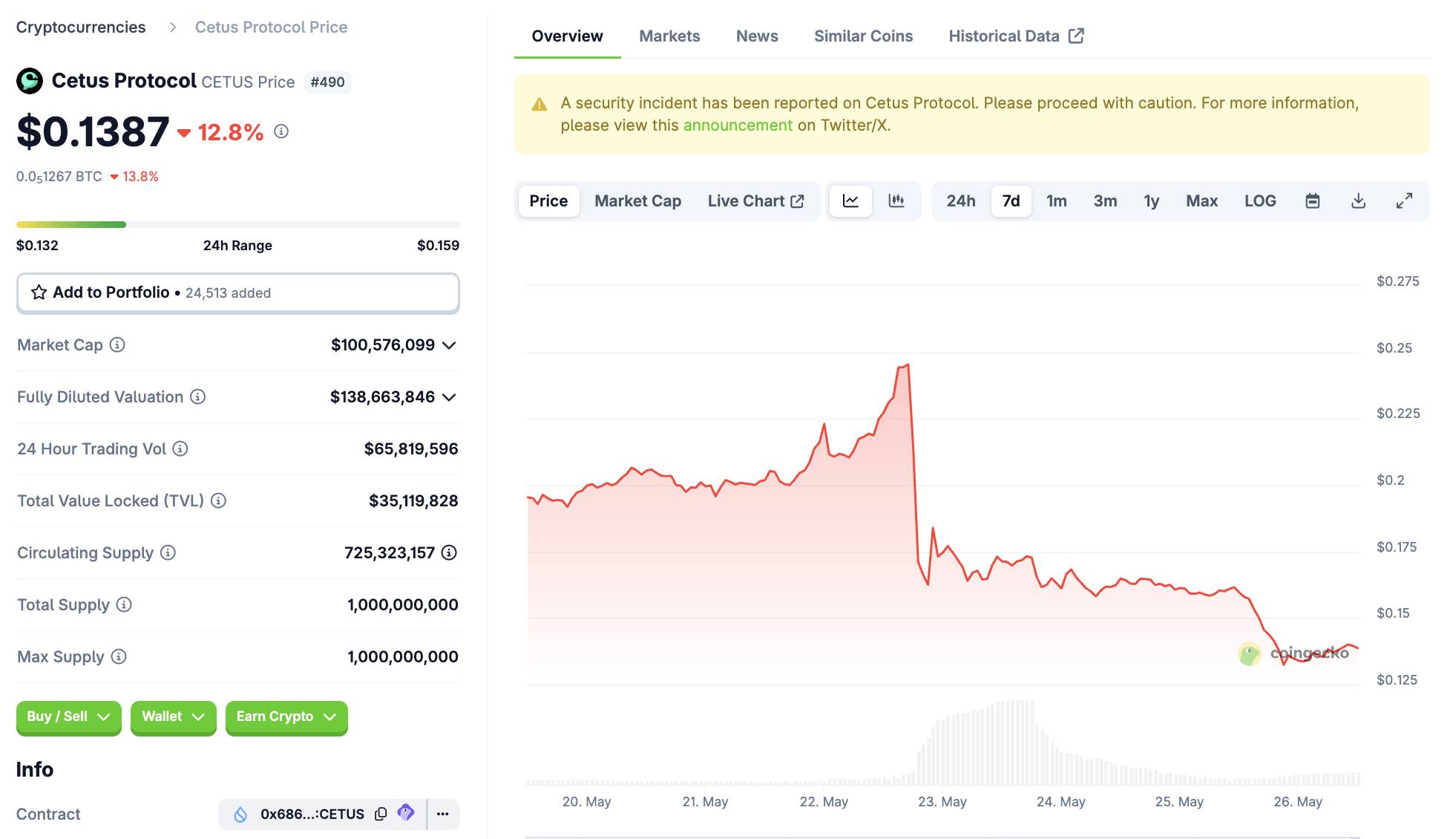1456x839 pixels.
Task: Open the Earn Crypto dropdown
Action: [286, 716]
